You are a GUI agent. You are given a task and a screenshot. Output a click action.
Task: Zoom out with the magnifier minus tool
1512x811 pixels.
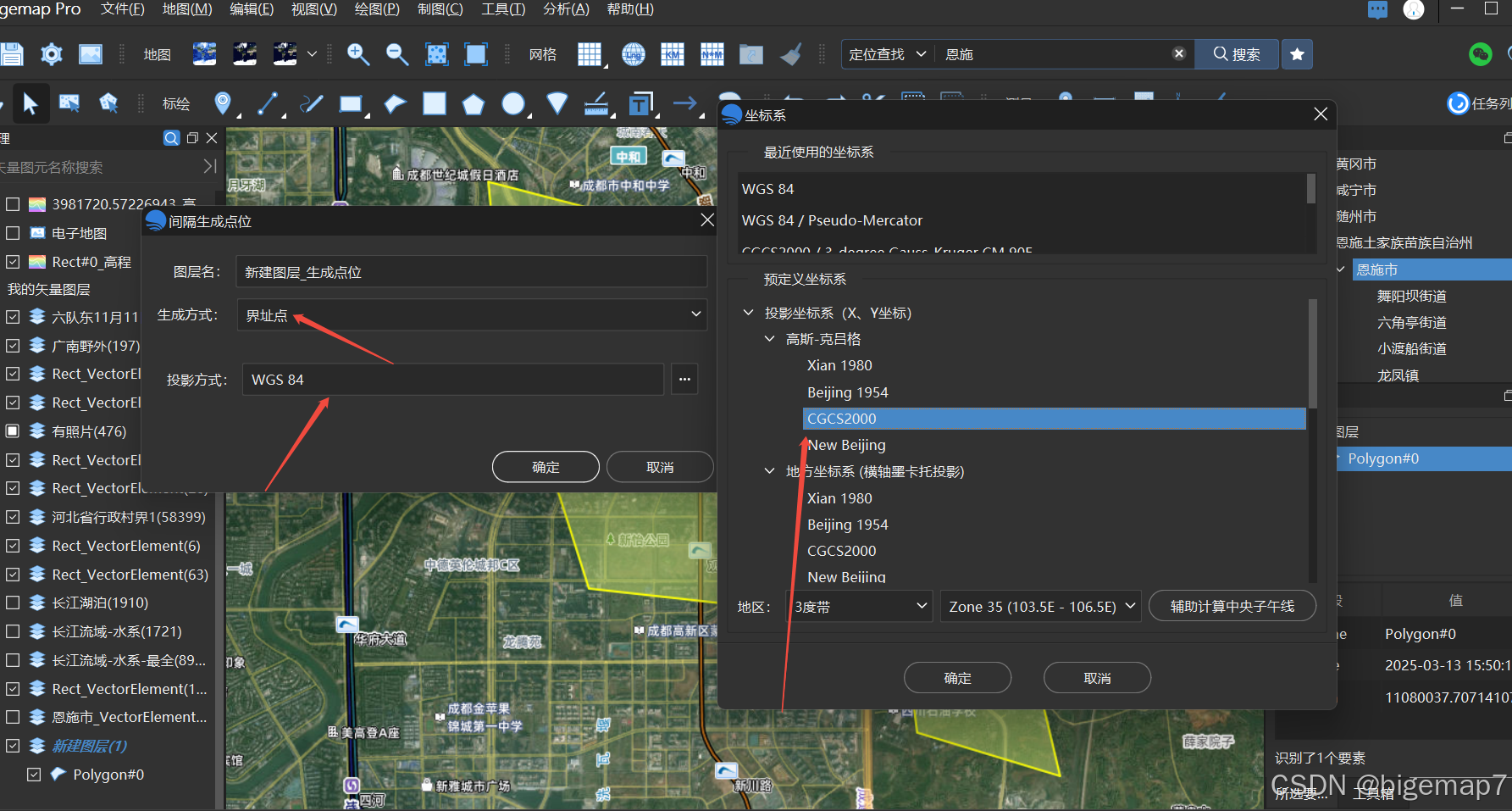[x=397, y=54]
